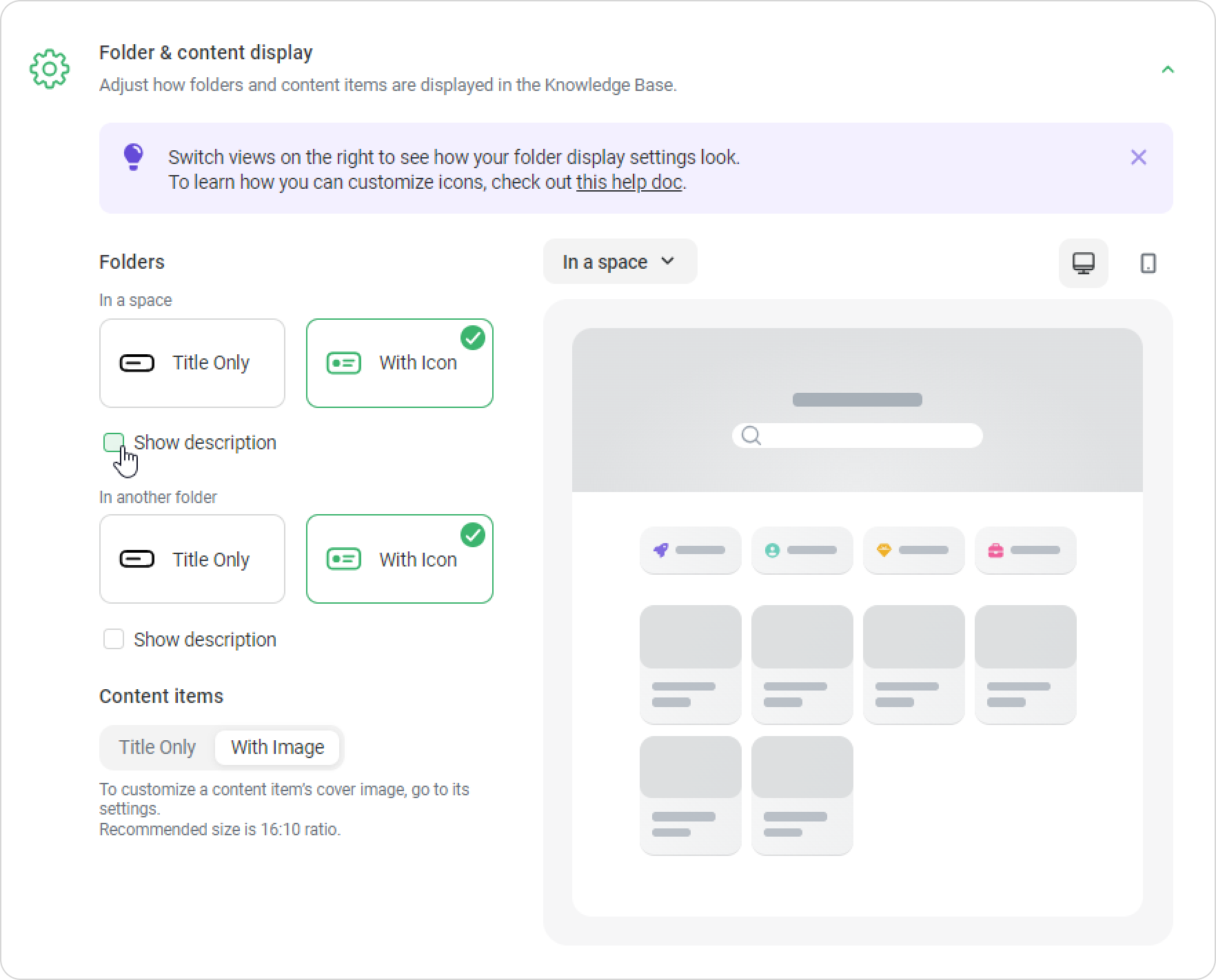Click the pink briefcase folder icon in preview
The image size is (1216, 980).
point(995,550)
